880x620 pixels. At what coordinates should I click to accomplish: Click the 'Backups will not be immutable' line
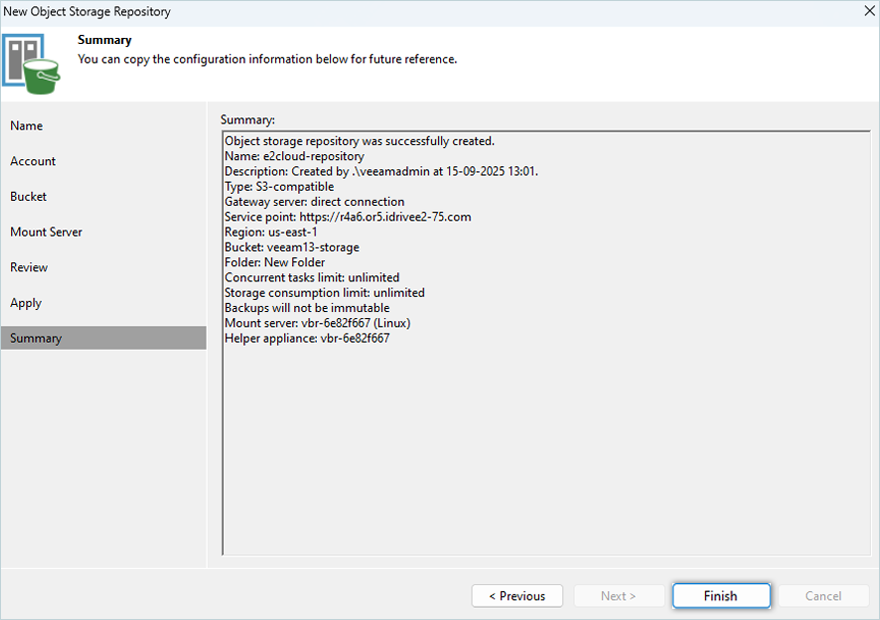pyautogui.click(x=307, y=308)
